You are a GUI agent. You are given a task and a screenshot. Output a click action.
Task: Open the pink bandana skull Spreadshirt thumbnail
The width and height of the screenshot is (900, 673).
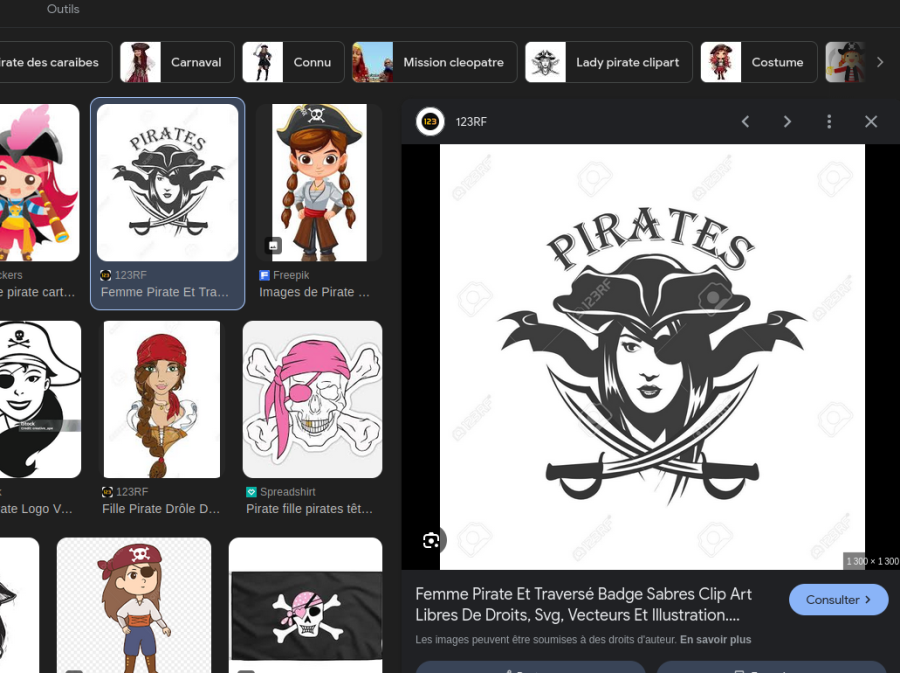(312, 399)
